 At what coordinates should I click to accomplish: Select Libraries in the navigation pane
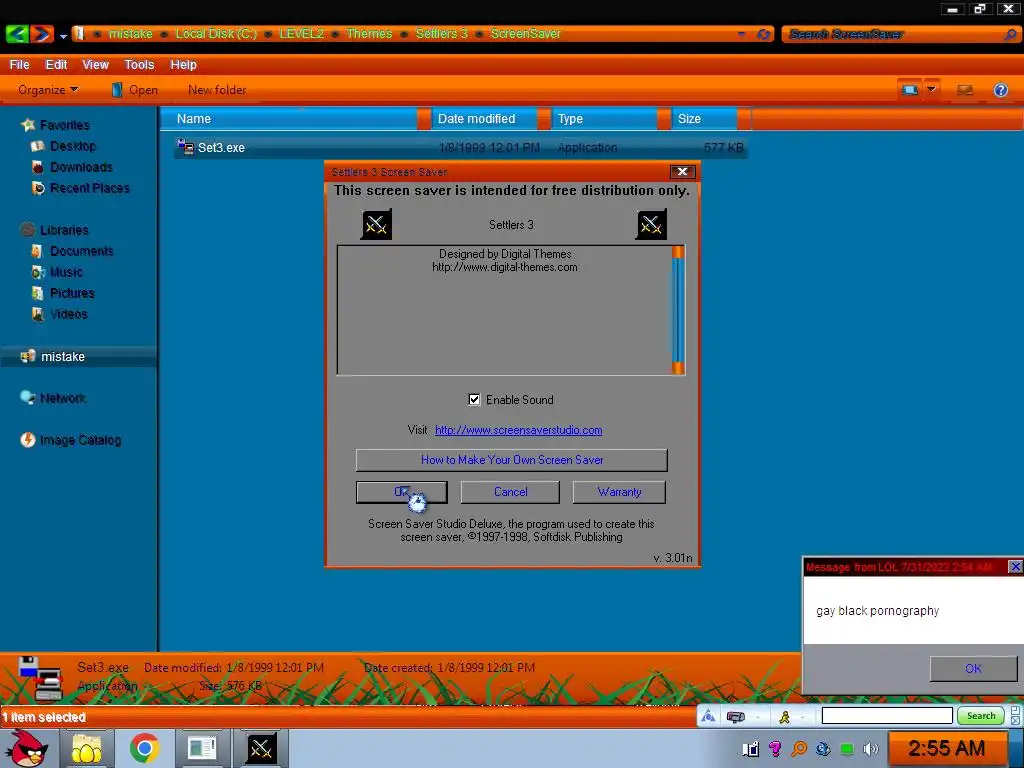tap(64, 230)
